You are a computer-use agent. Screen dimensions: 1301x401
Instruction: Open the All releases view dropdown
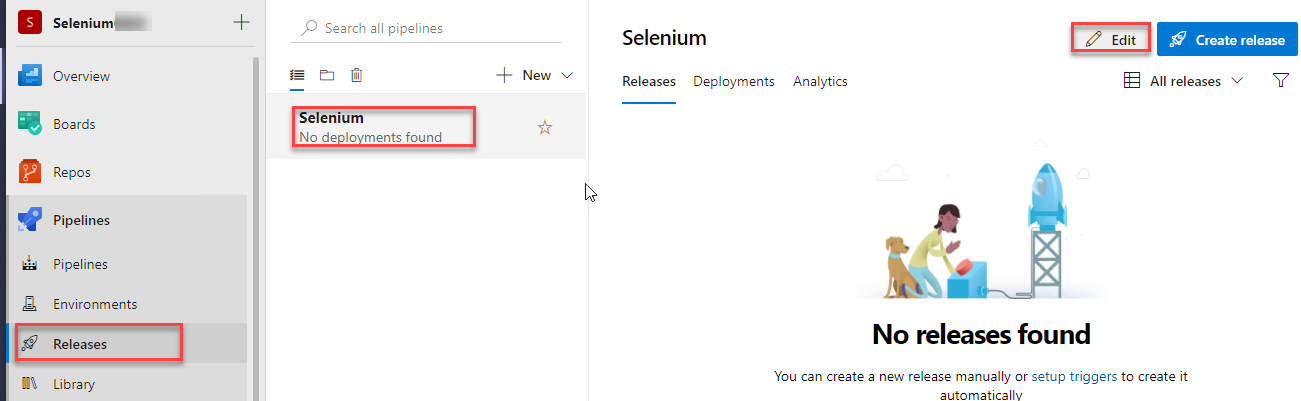point(1184,81)
